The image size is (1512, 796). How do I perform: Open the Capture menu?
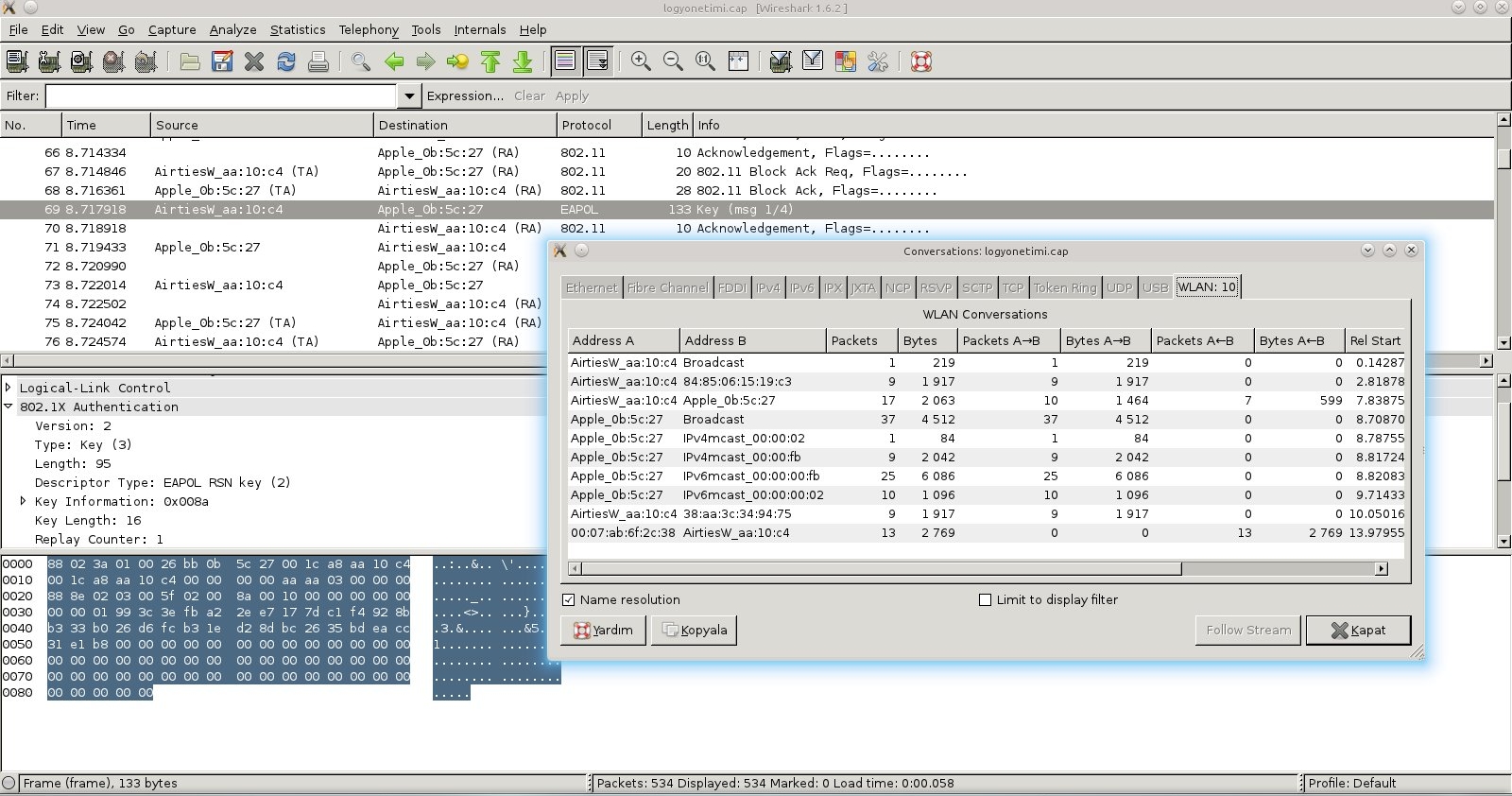pos(172,29)
